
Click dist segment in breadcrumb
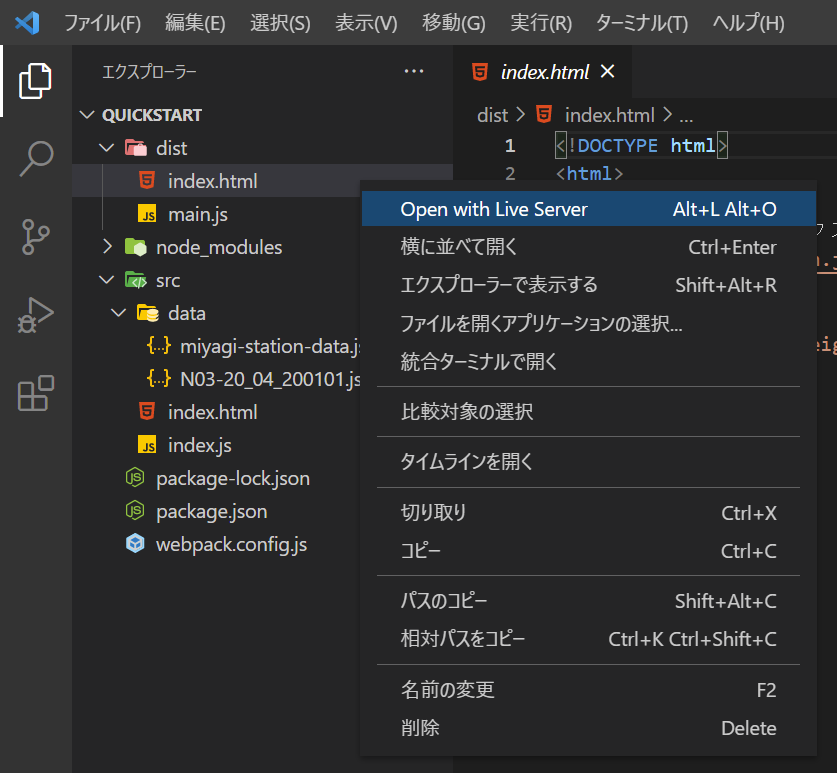point(492,115)
